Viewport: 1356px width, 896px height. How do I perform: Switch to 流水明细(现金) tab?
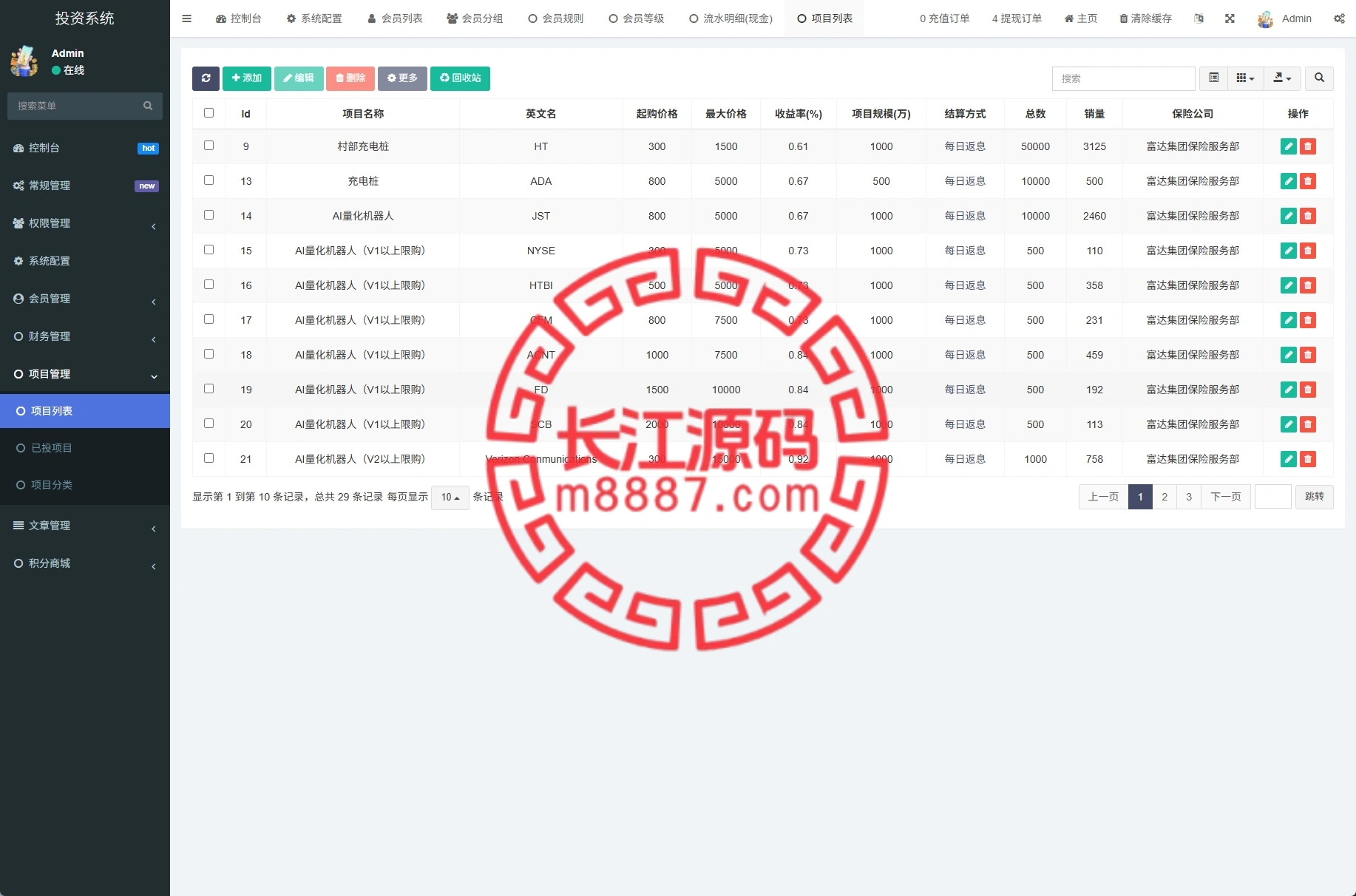pyautogui.click(x=730, y=18)
